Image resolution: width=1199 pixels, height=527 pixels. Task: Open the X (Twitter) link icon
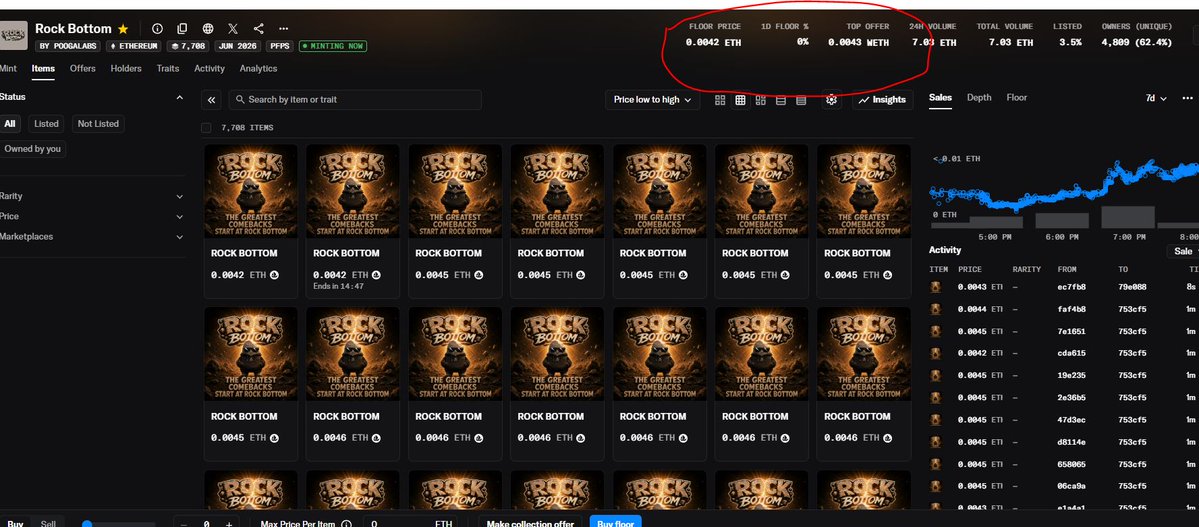233,29
